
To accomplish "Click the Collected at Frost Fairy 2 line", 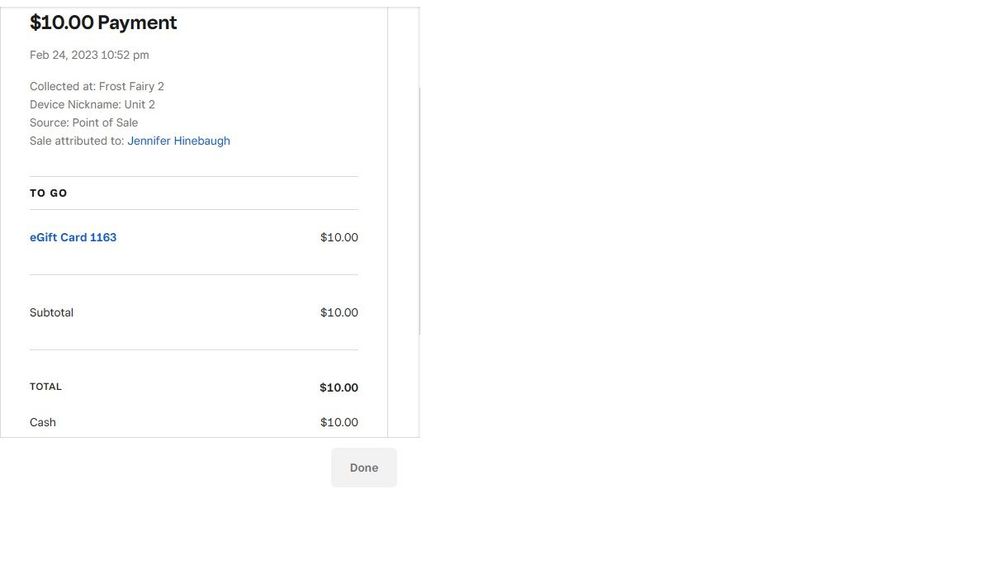I will [97, 87].
